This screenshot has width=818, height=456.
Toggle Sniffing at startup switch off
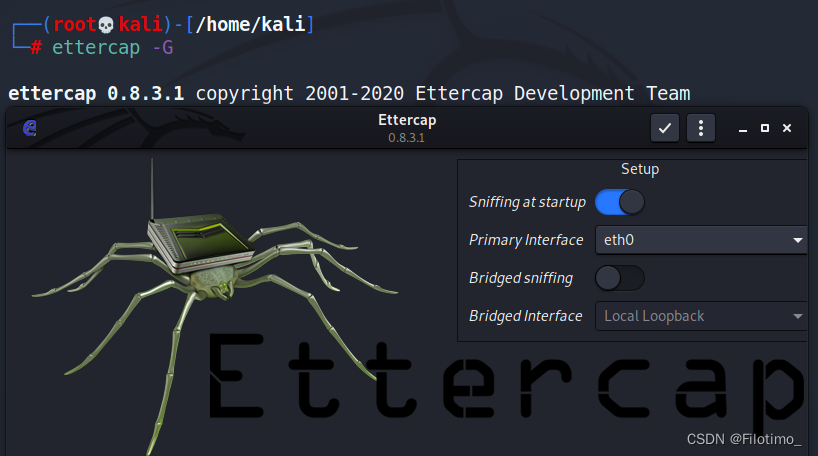point(620,202)
